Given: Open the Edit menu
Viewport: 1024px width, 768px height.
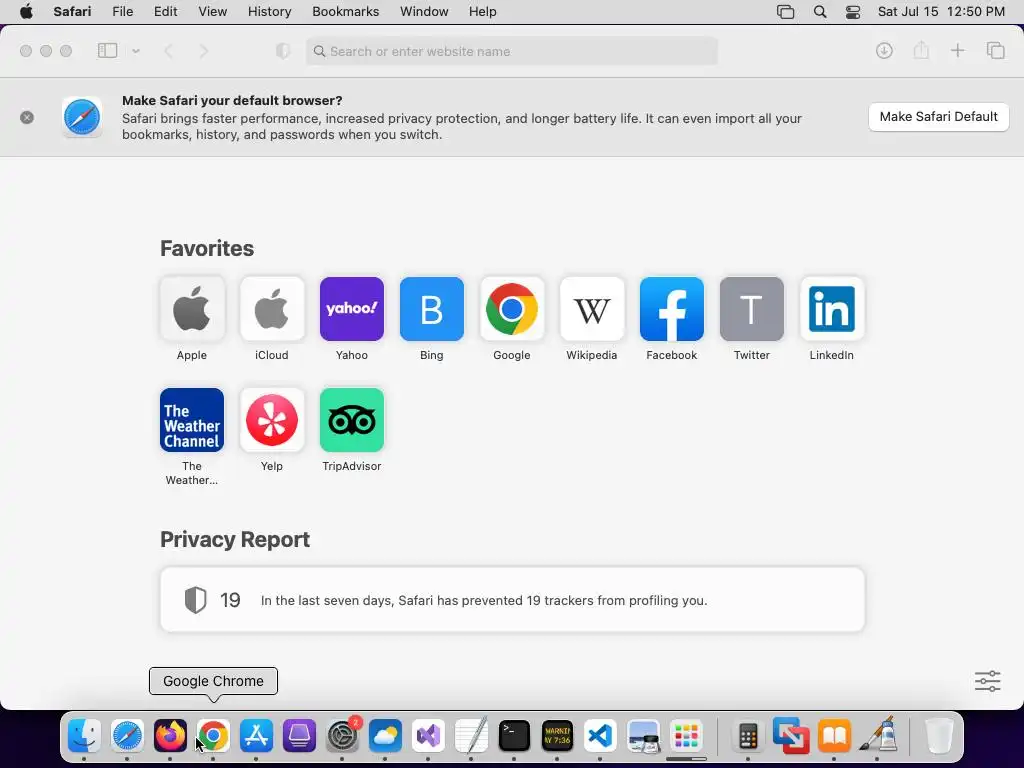Looking at the screenshot, I should pyautogui.click(x=166, y=12).
